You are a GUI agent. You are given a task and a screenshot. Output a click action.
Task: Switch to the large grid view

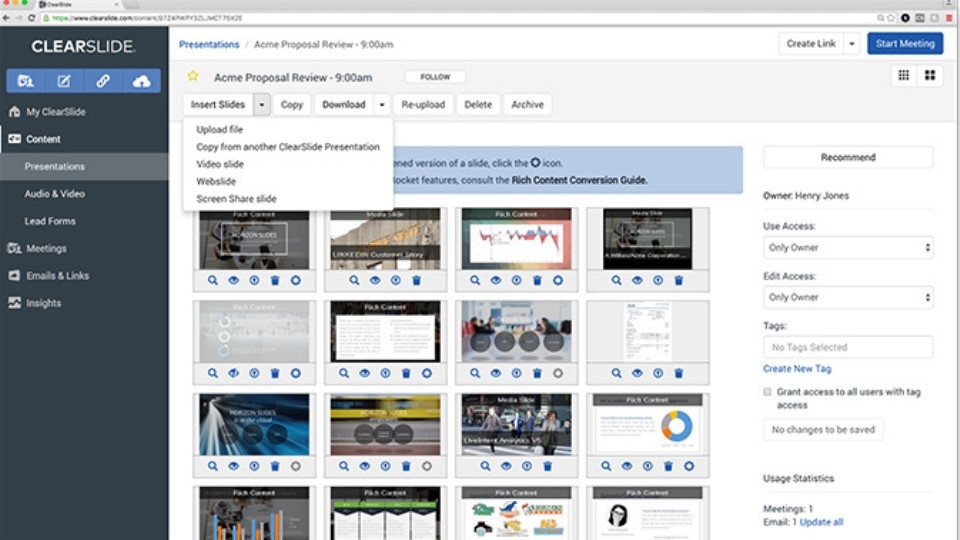tap(929, 76)
